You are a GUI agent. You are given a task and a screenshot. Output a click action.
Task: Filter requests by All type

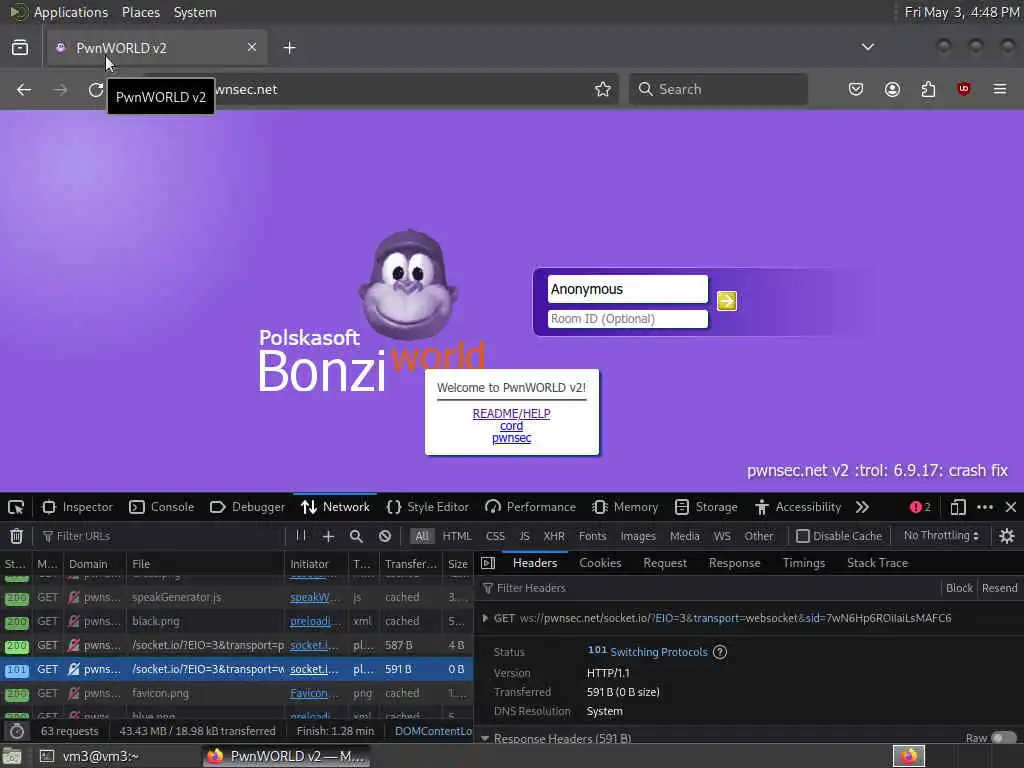[x=423, y=536]
